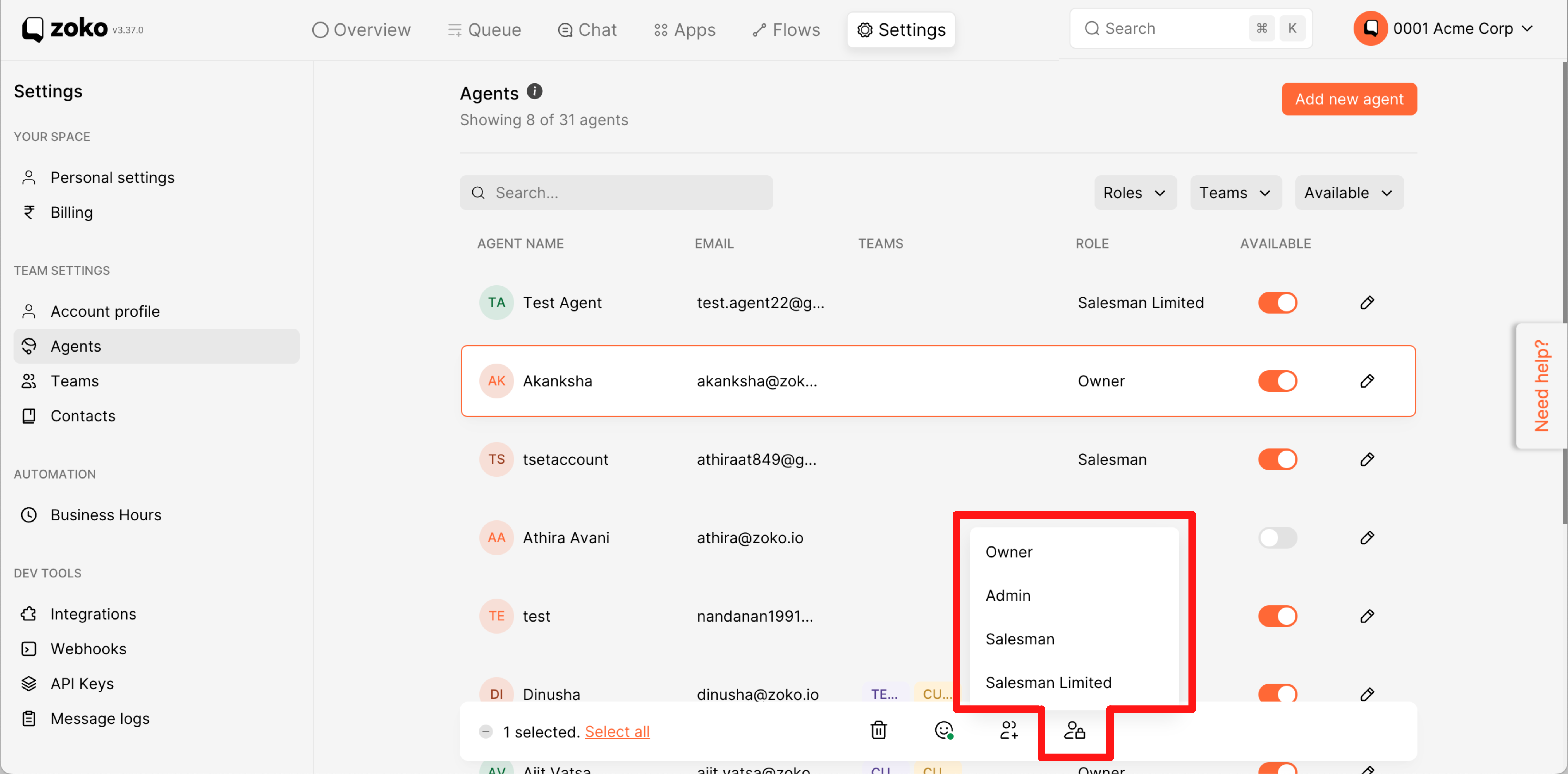The image size is (1568, 774).
Task: Click the TA avatar of Test Agent
Action: tap(497, 303)
